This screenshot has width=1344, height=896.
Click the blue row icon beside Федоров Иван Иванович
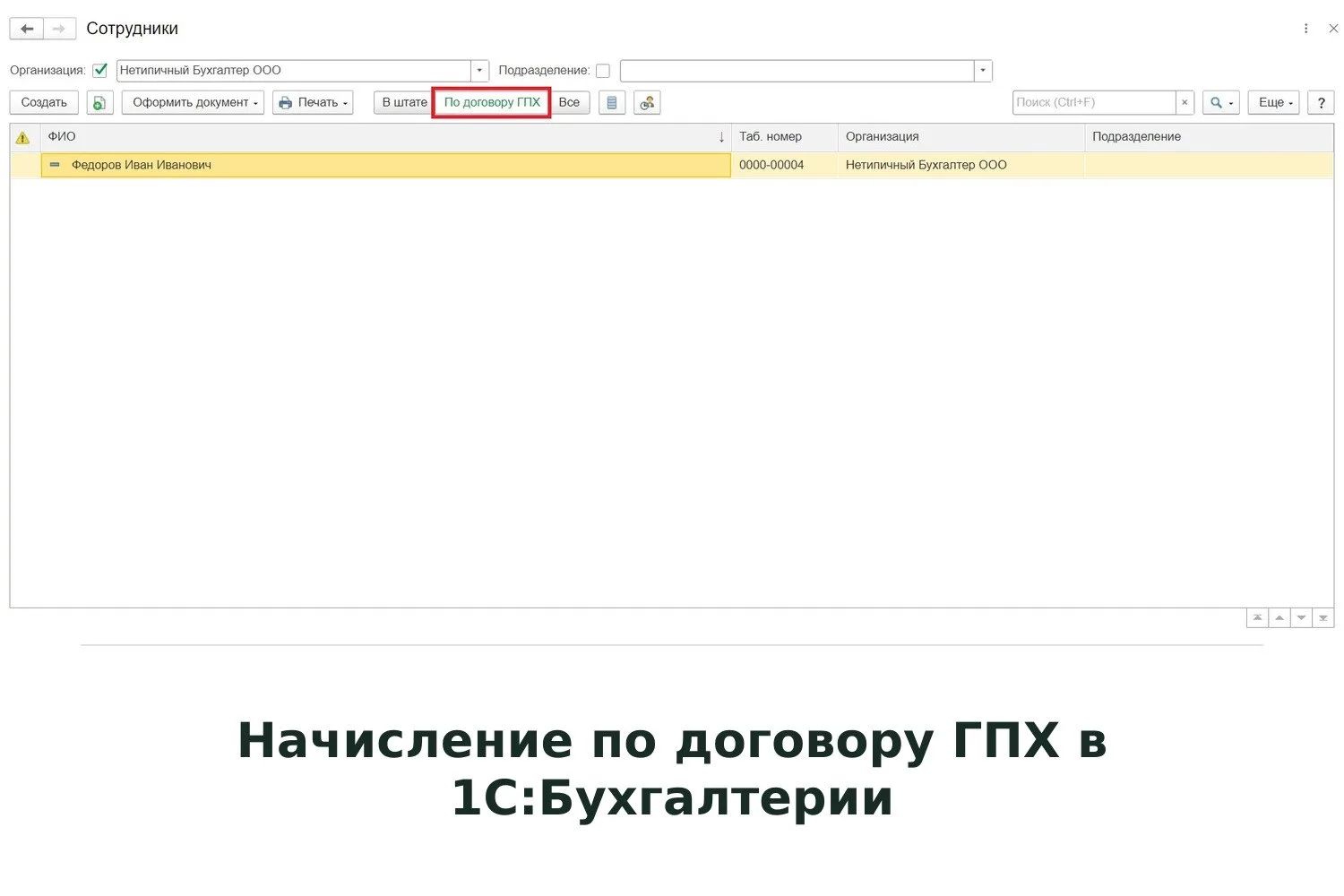pos(55,165)
